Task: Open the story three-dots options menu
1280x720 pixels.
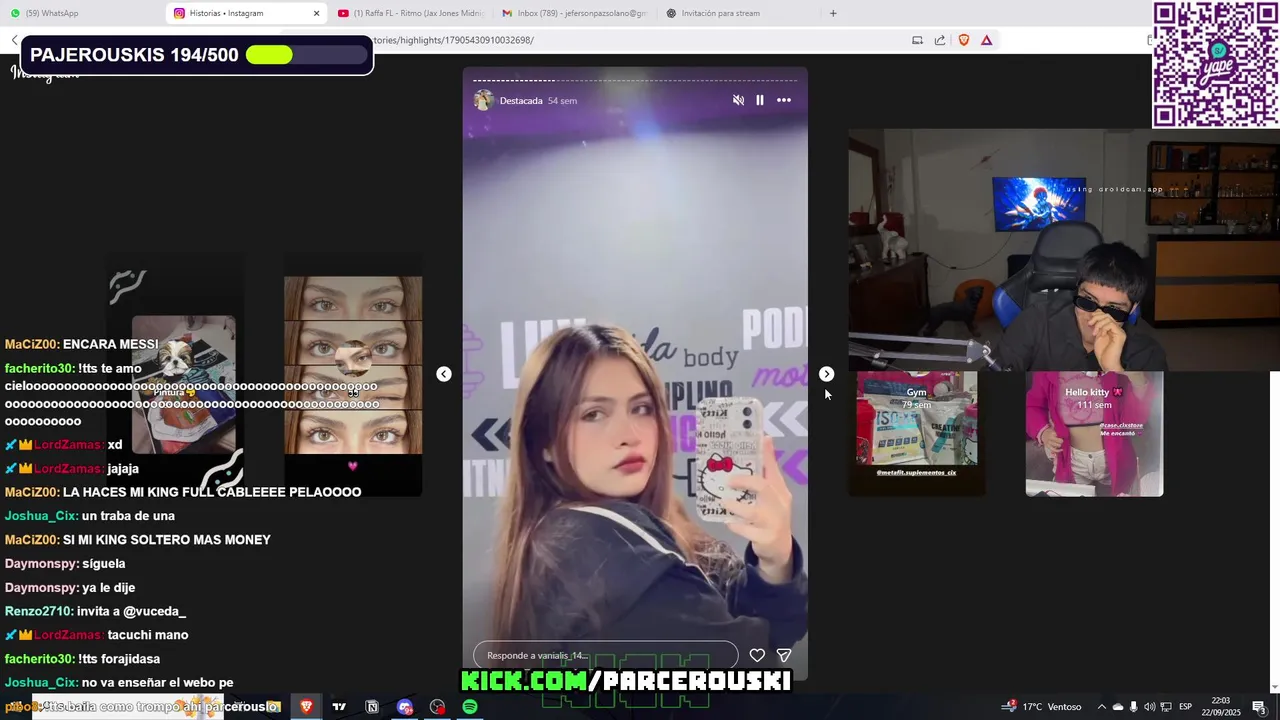Action: coord(784,100)
